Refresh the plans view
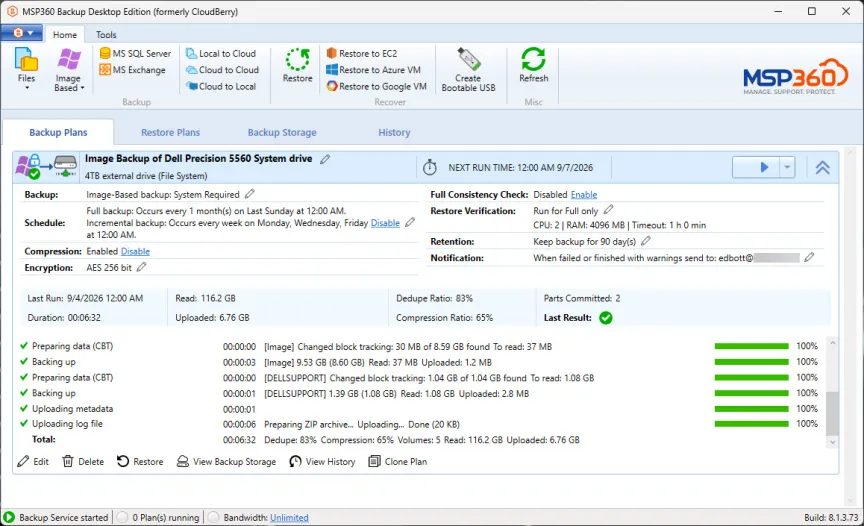The image size is (864, 526). (x=533, y=65)
